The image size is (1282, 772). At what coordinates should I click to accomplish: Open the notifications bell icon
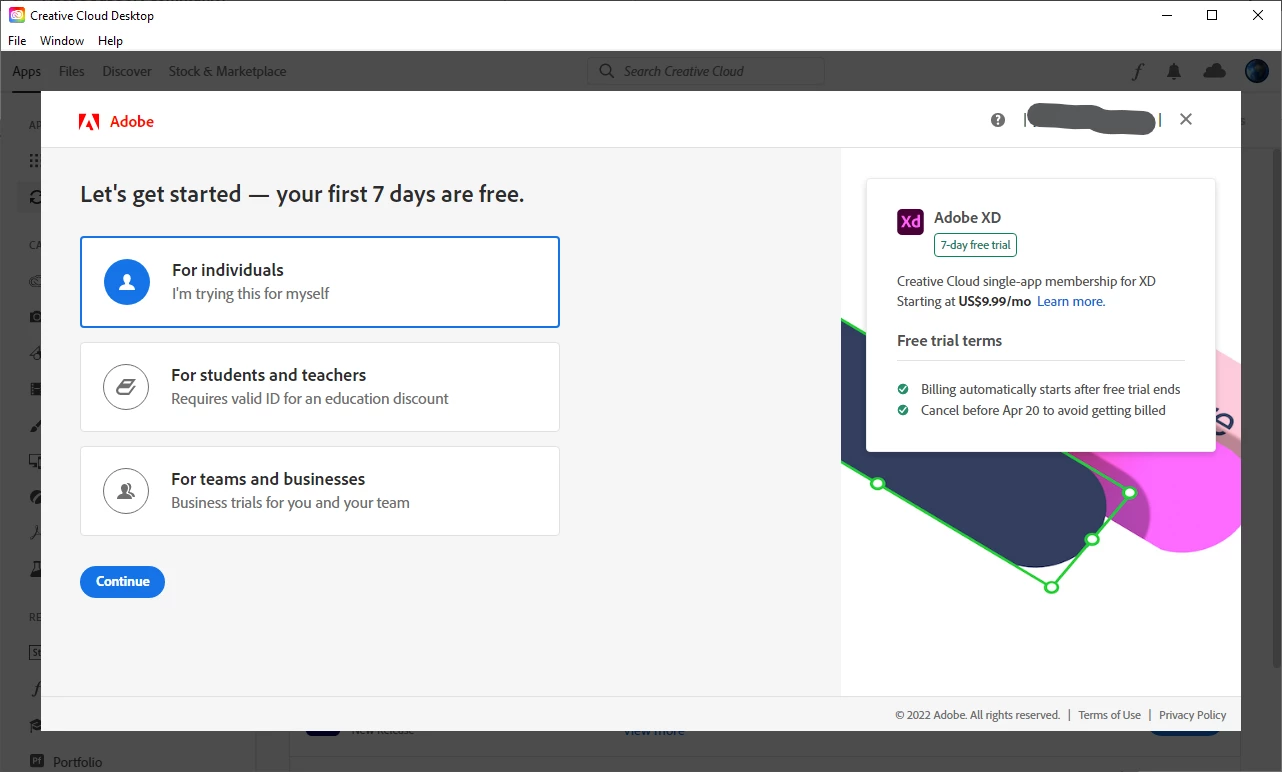click(1174, 71)
